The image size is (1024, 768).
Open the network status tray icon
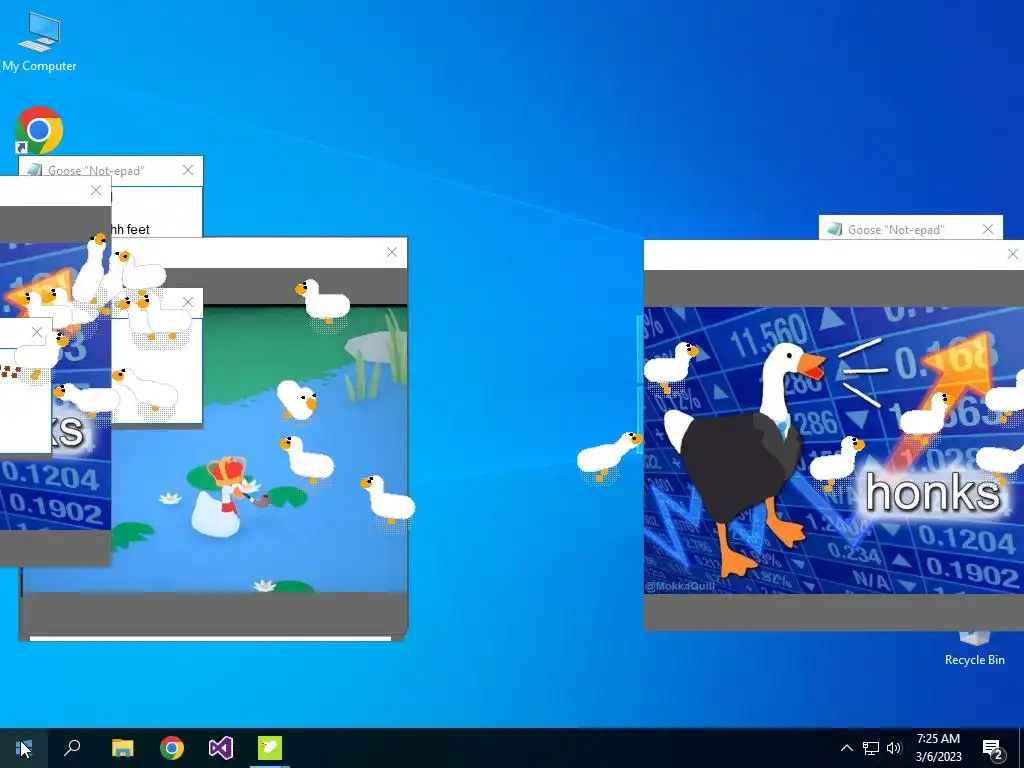point(871,748)
